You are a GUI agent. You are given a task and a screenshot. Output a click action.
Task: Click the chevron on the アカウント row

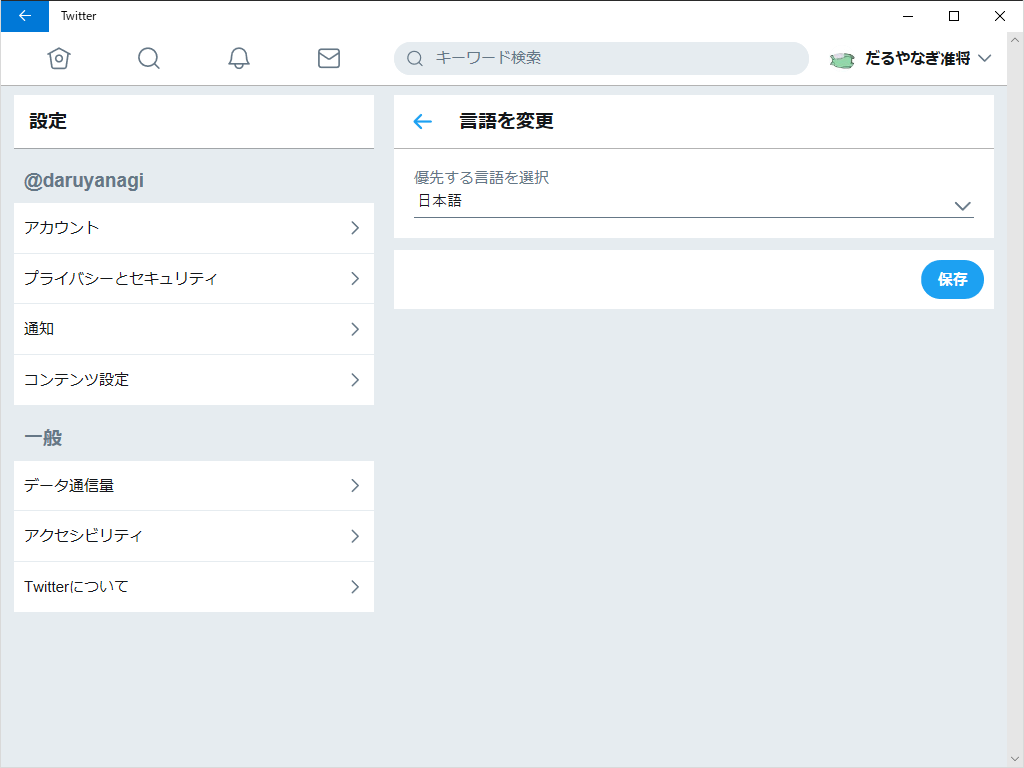tap(355, 228)
